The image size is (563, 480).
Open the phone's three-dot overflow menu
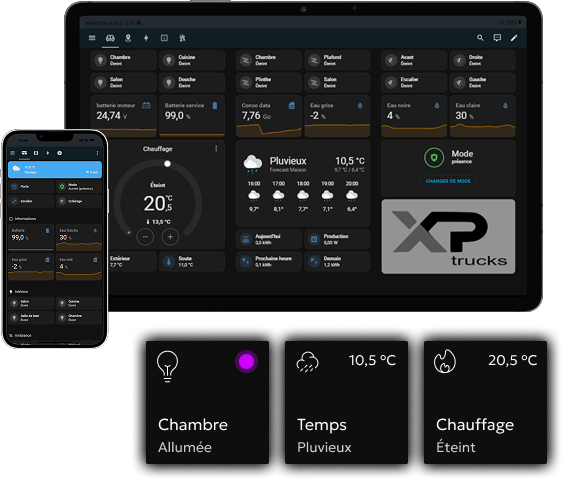(97, 153)
